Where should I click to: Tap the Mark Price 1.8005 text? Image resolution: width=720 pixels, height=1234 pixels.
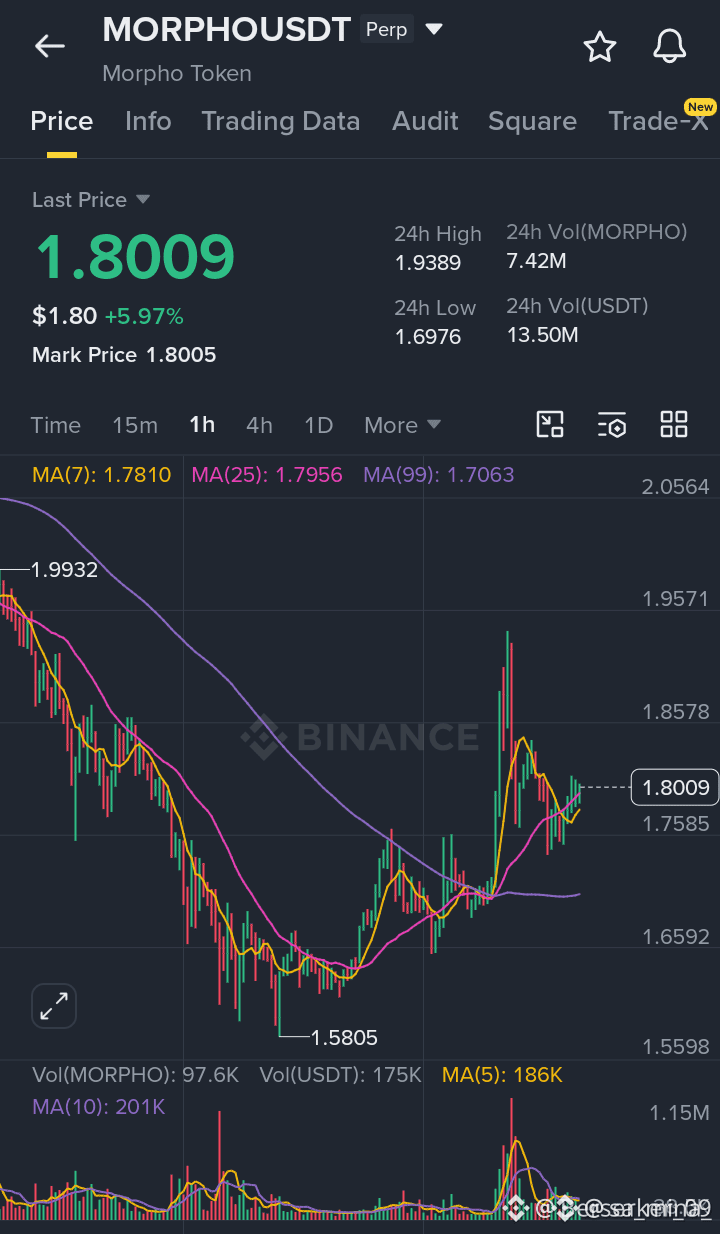(124, 355)
